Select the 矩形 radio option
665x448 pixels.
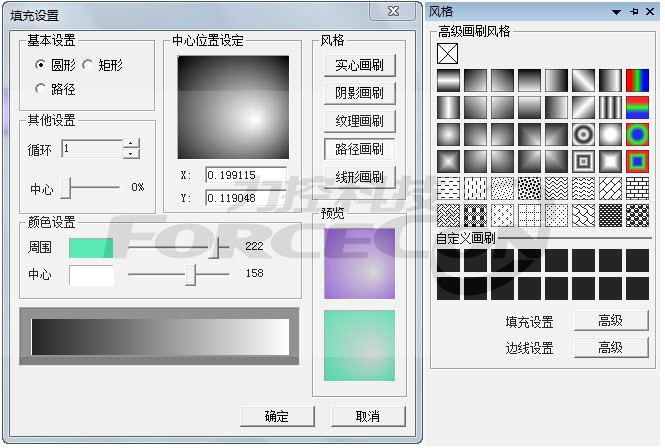point(88,65)
